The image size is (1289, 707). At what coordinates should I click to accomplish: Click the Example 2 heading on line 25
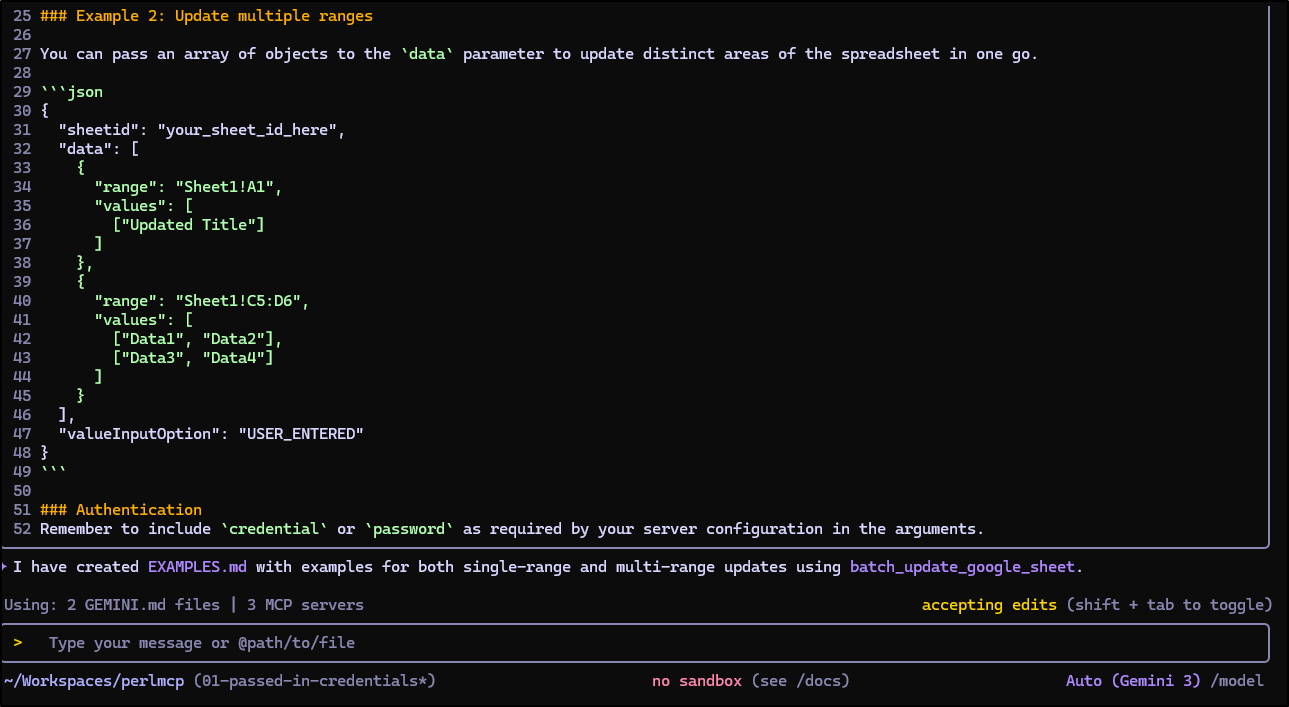207,17
